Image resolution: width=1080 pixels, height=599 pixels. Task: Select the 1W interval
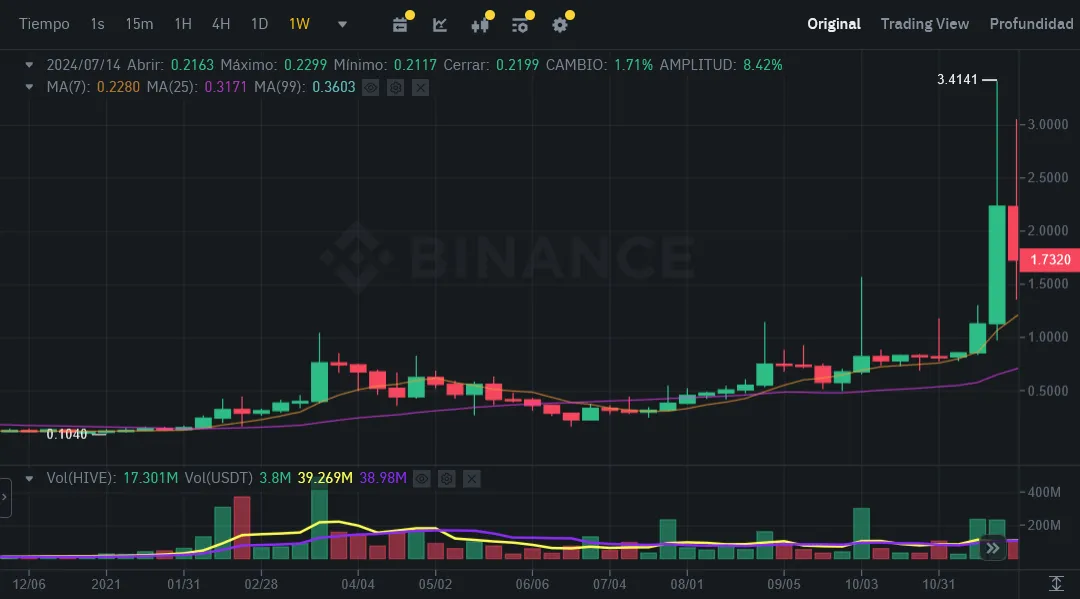299,24
